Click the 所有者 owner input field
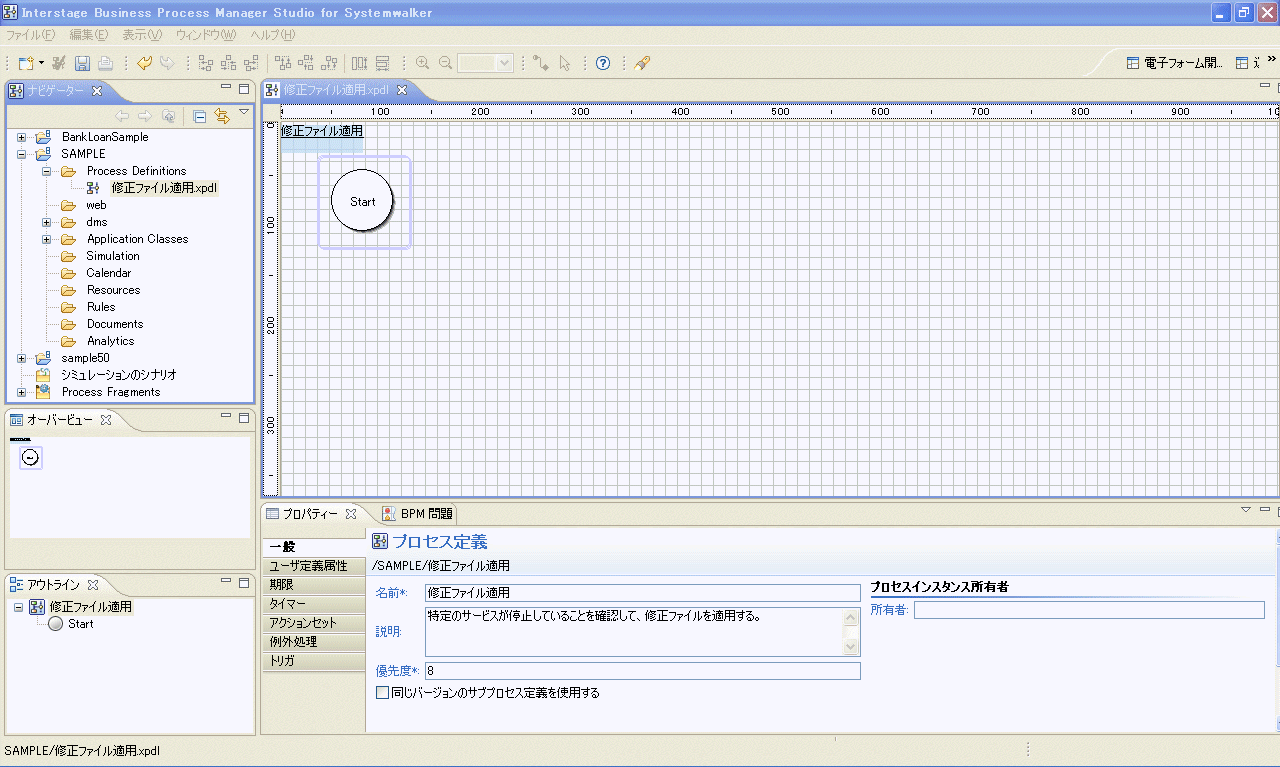 [x=1089, y=610]
